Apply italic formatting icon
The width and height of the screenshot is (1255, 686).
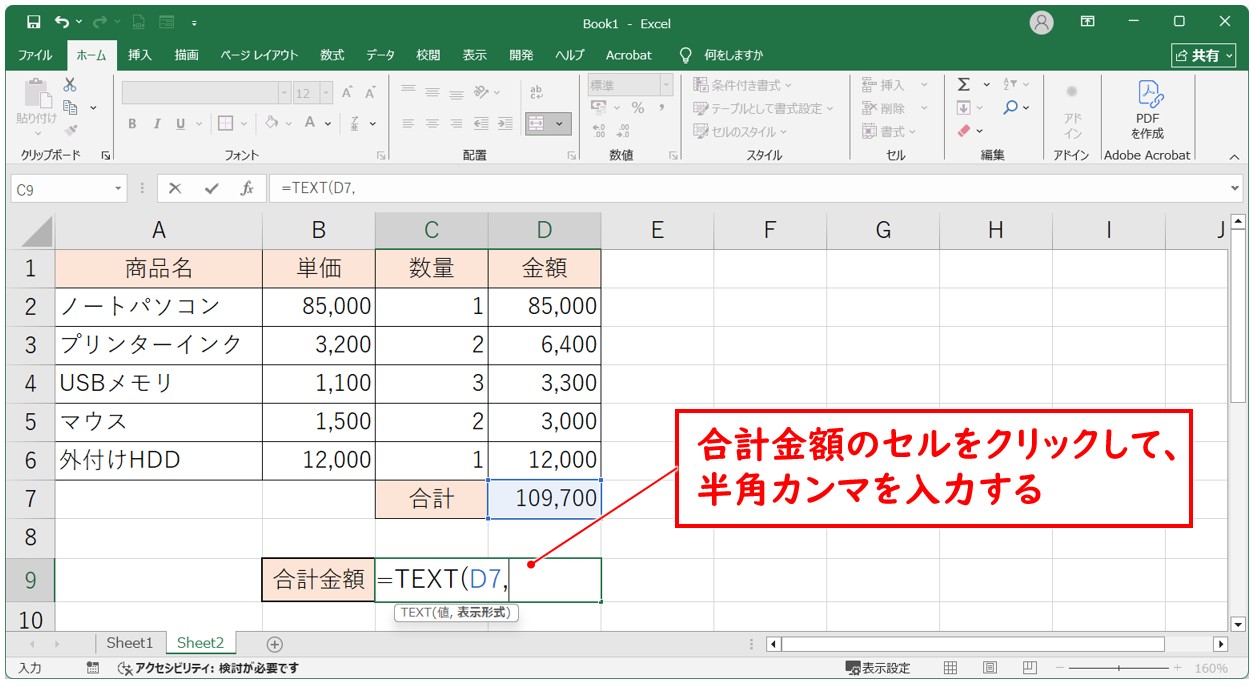click(x=158, y=124)
